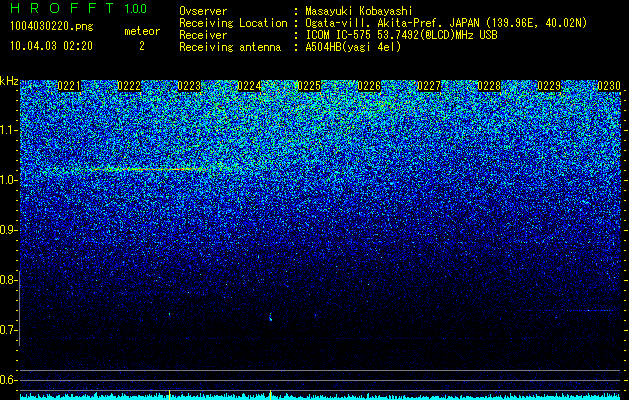Image resolution: width=629 pixels, height=400 pixels.
Task: Click the 0221 time marker
Action: point(69,86)
